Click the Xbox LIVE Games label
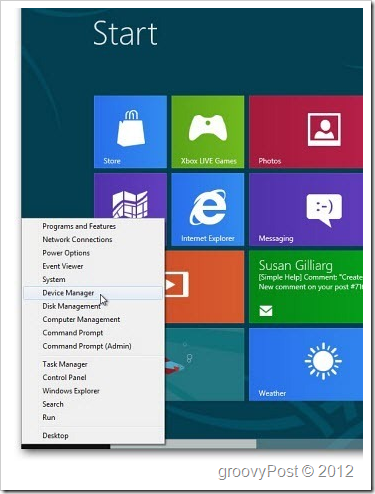The image size is (375, 494). coord(209,161)
